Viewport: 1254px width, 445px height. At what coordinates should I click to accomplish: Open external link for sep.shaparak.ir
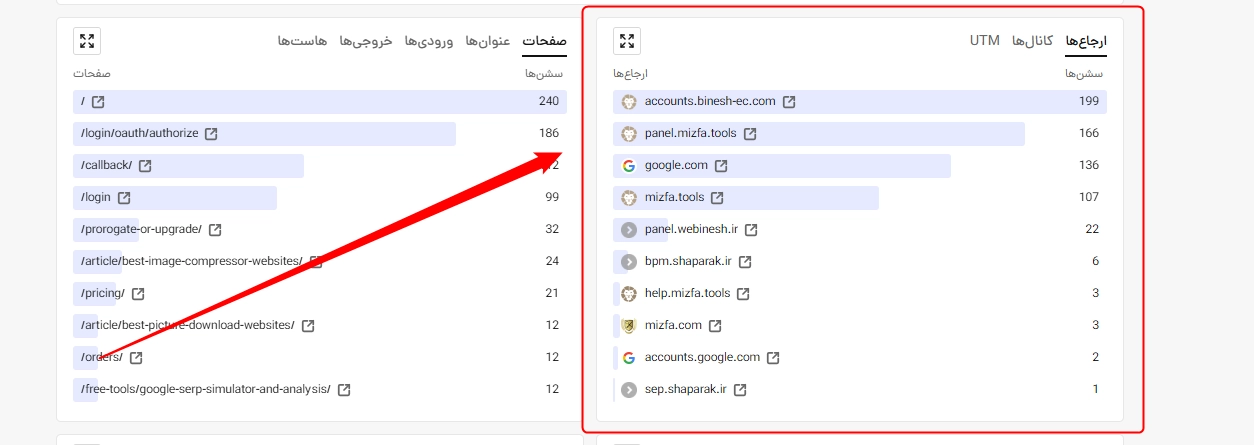point(740,390)
